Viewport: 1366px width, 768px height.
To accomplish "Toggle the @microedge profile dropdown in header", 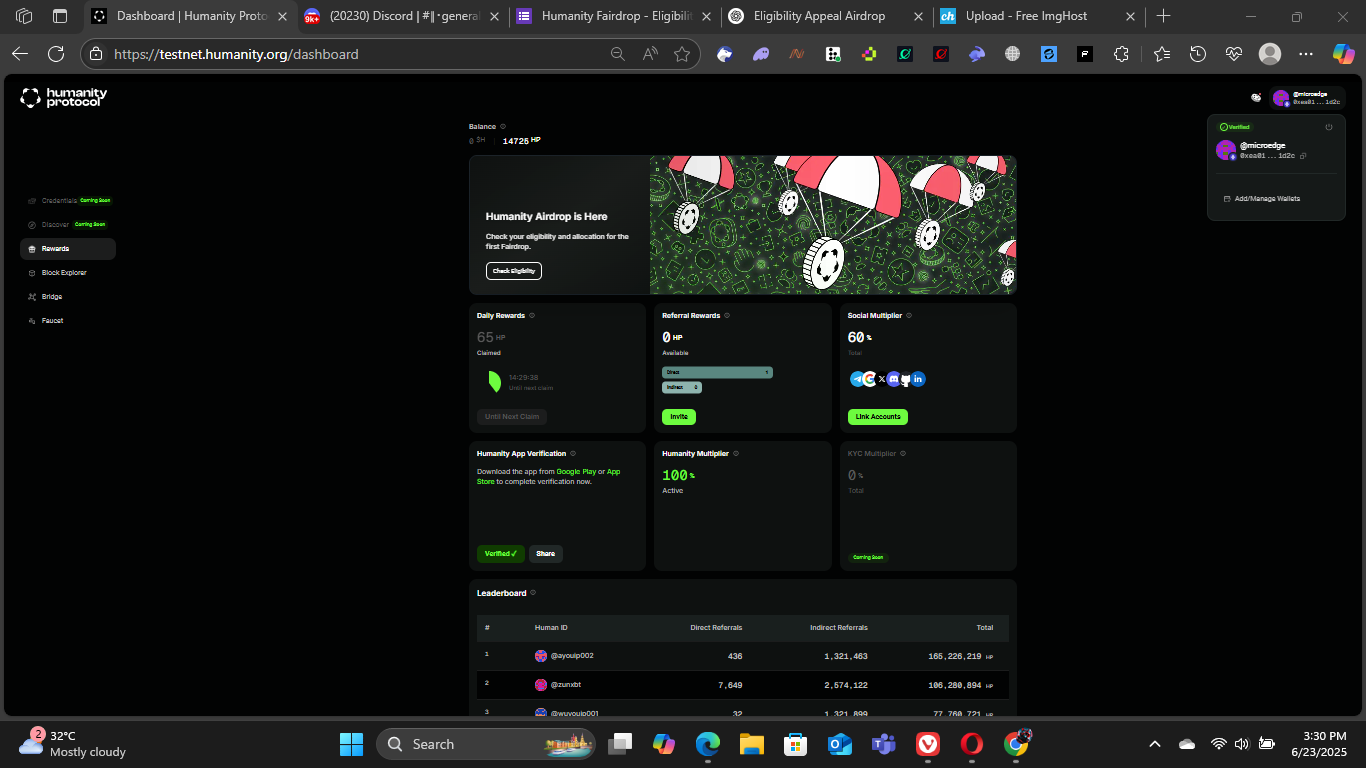I will coord(1308,98).
